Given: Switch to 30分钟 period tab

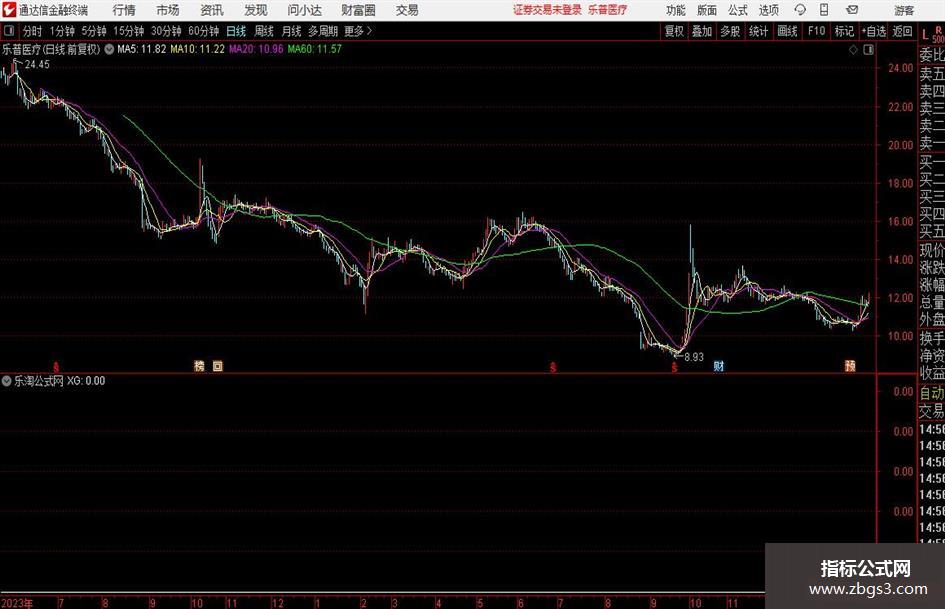Looking at the screenshot, I should click(166, 31).
